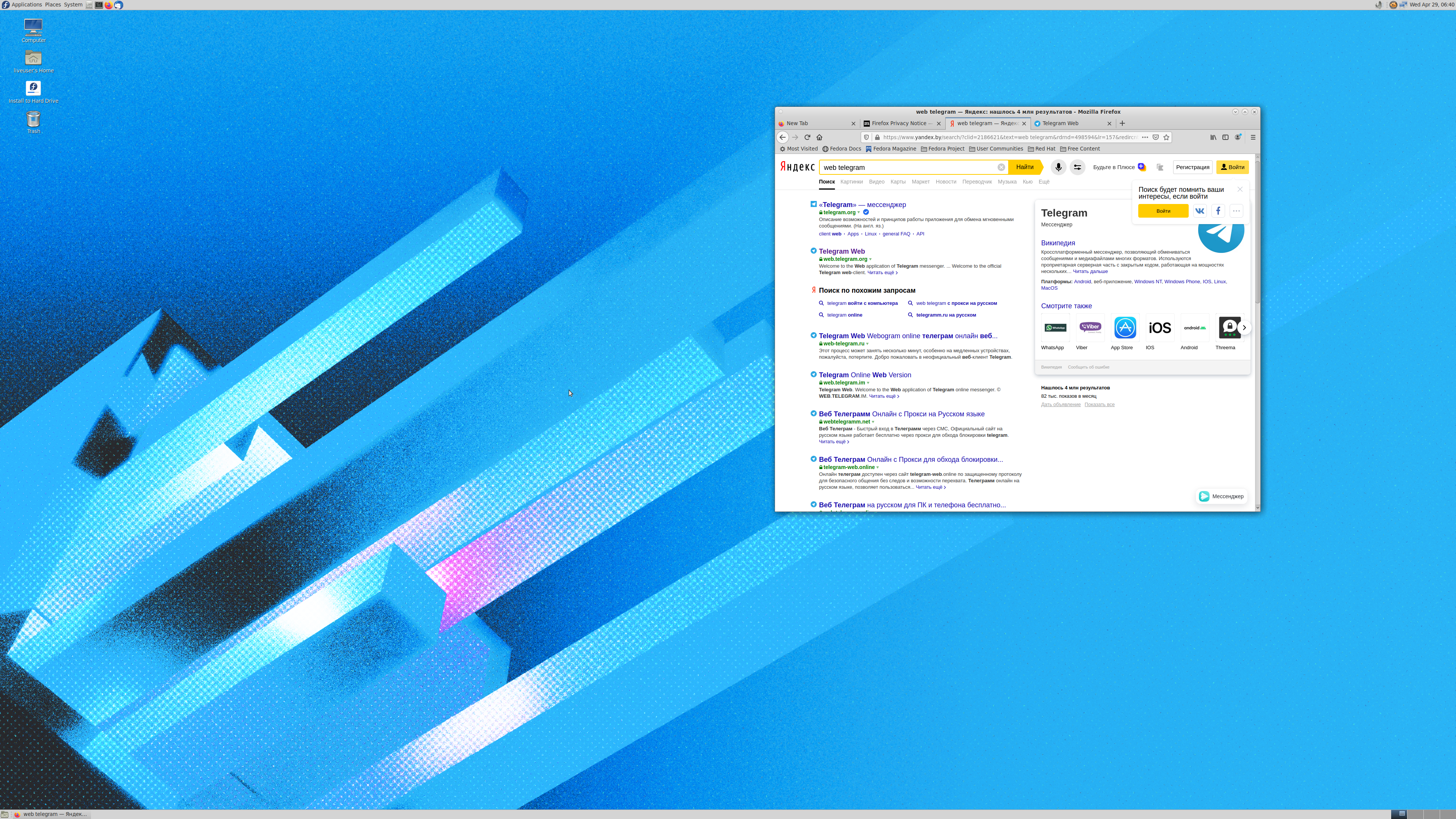Open the Википедия link in Telegram card
Image resolution: width=1456 pixels, height=819 pixels.
(1057, 243)
